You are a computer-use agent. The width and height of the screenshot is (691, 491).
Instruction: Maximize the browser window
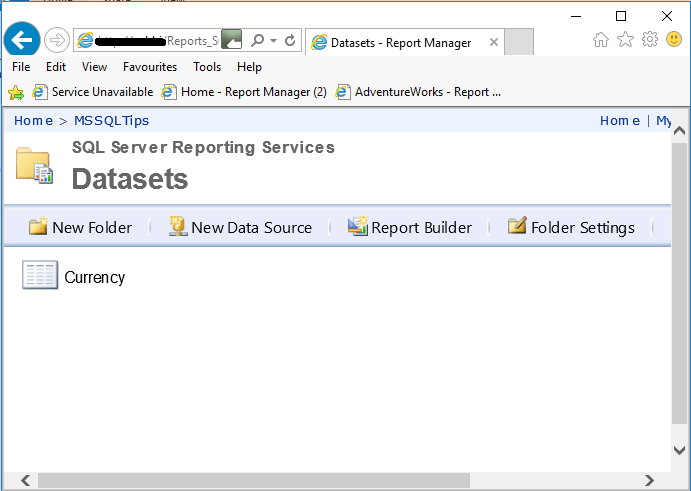(621, 16)
